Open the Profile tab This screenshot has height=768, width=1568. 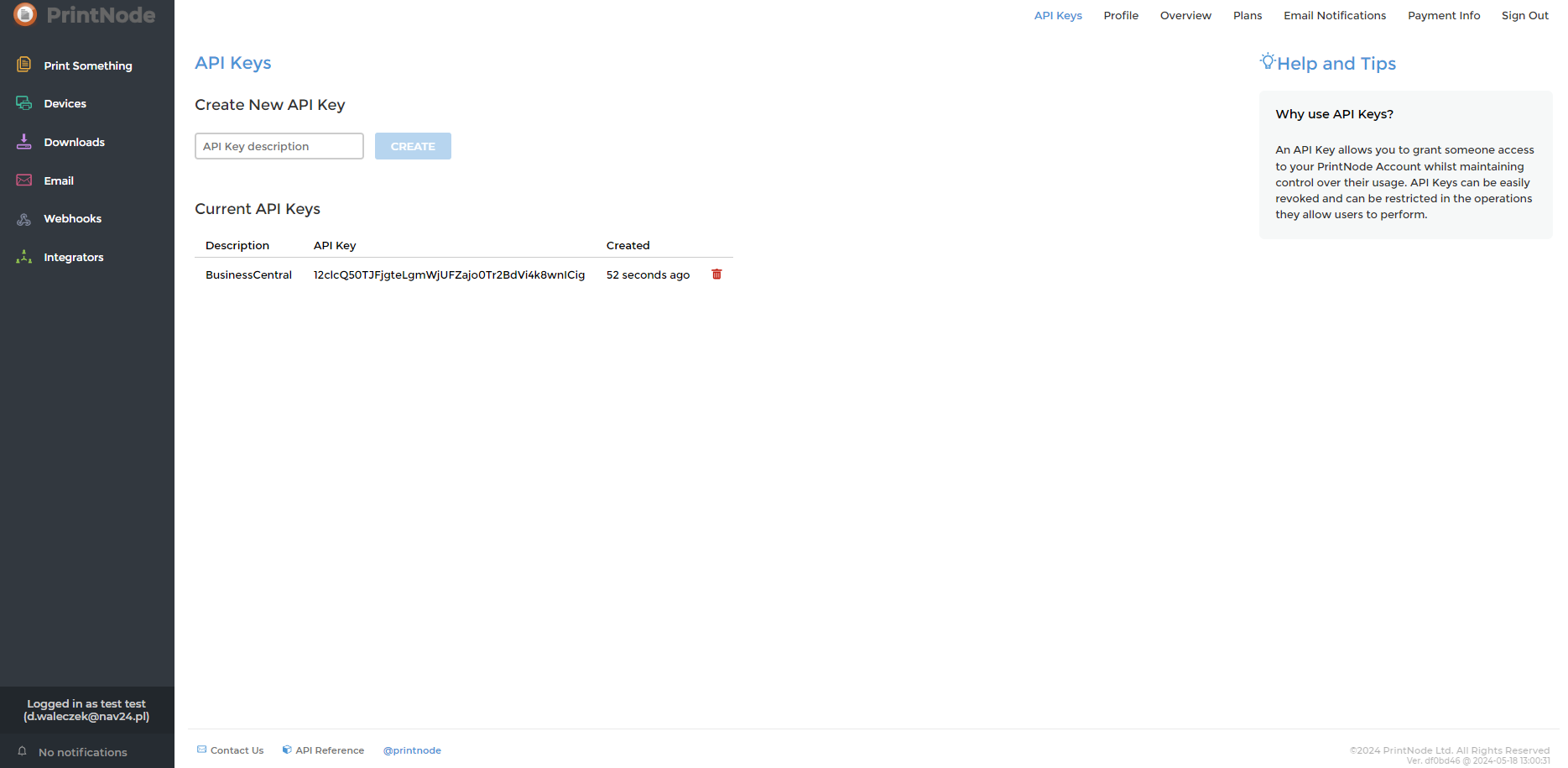[x=1121, y=15]
